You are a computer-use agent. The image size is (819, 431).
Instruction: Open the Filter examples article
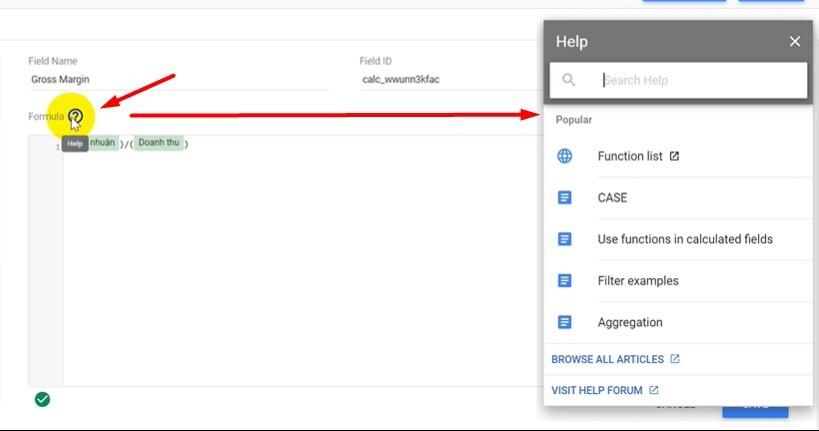[x=638, y=281]
